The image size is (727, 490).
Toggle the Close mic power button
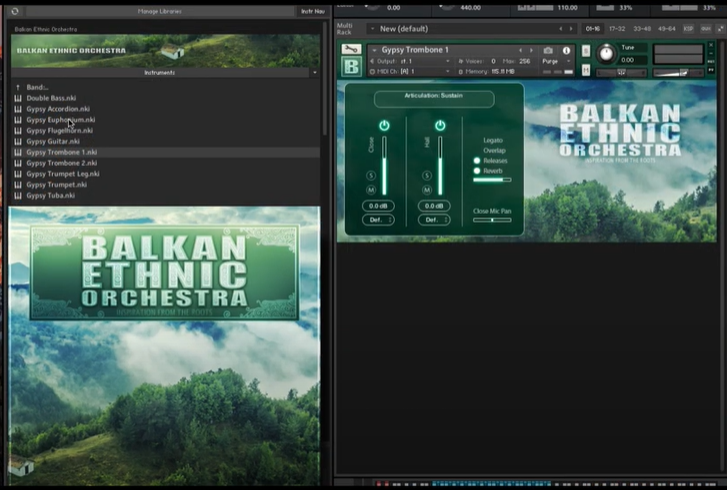(x=384, y=125)
